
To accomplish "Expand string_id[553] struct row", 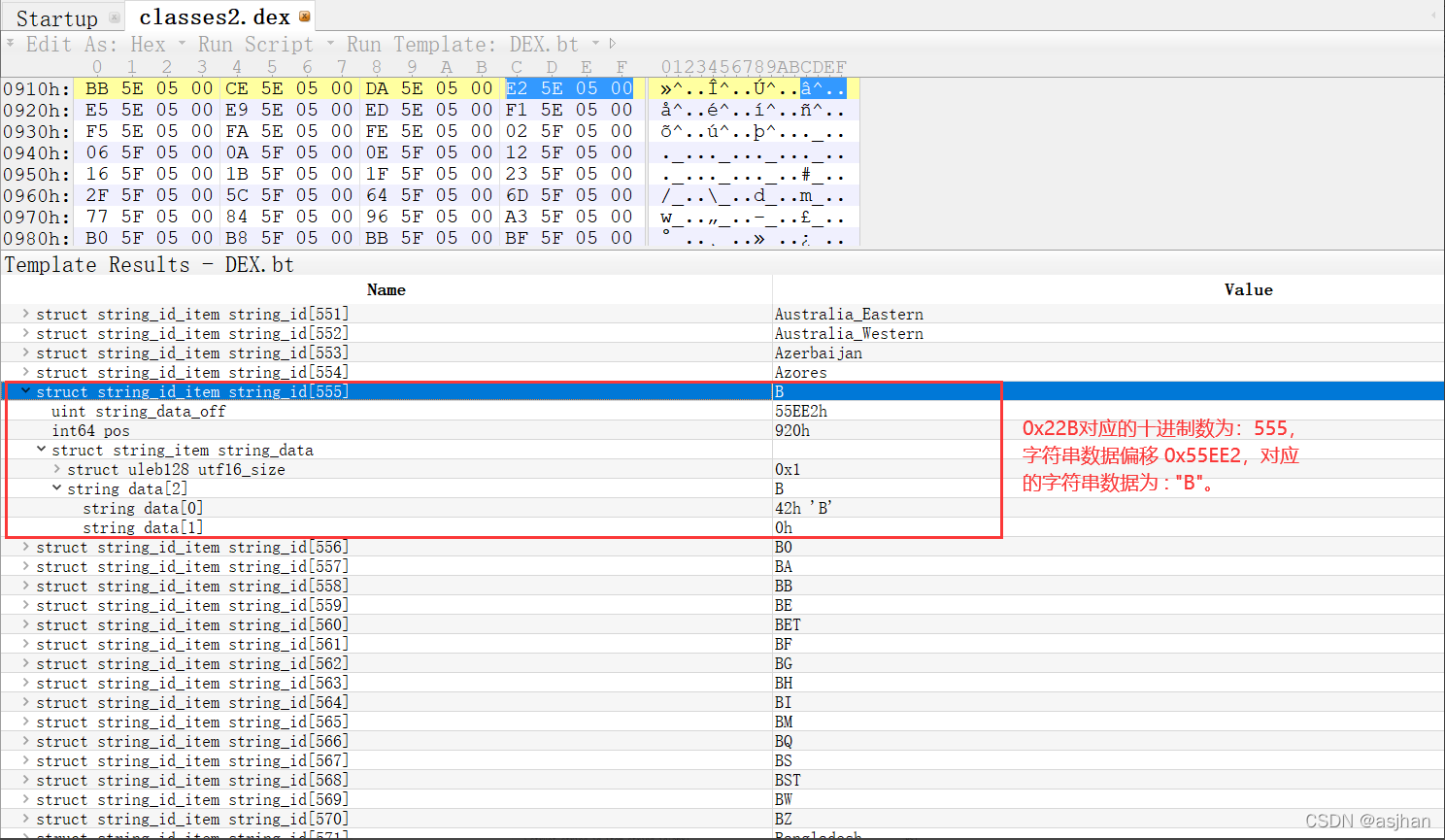I will (25, 353).
